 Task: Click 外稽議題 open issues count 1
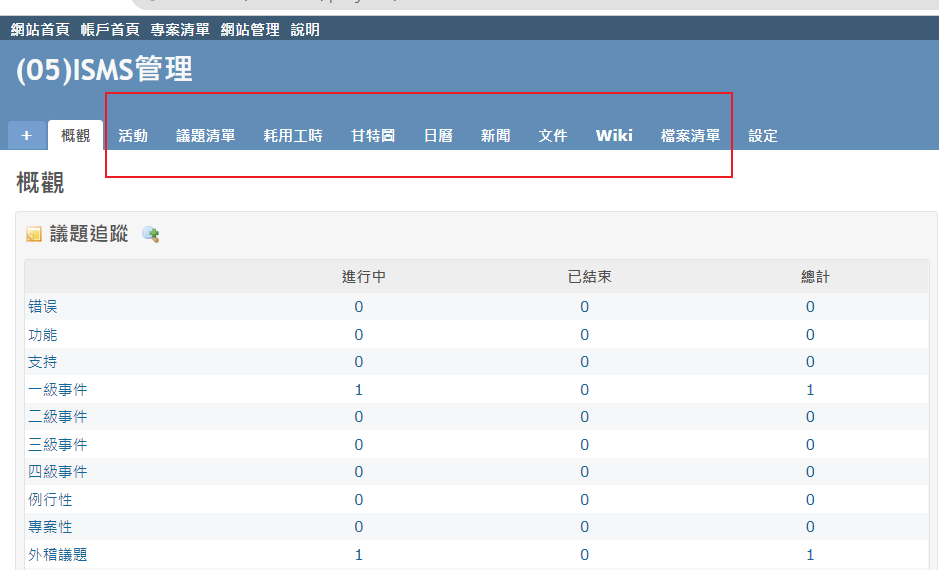[359, 555]
